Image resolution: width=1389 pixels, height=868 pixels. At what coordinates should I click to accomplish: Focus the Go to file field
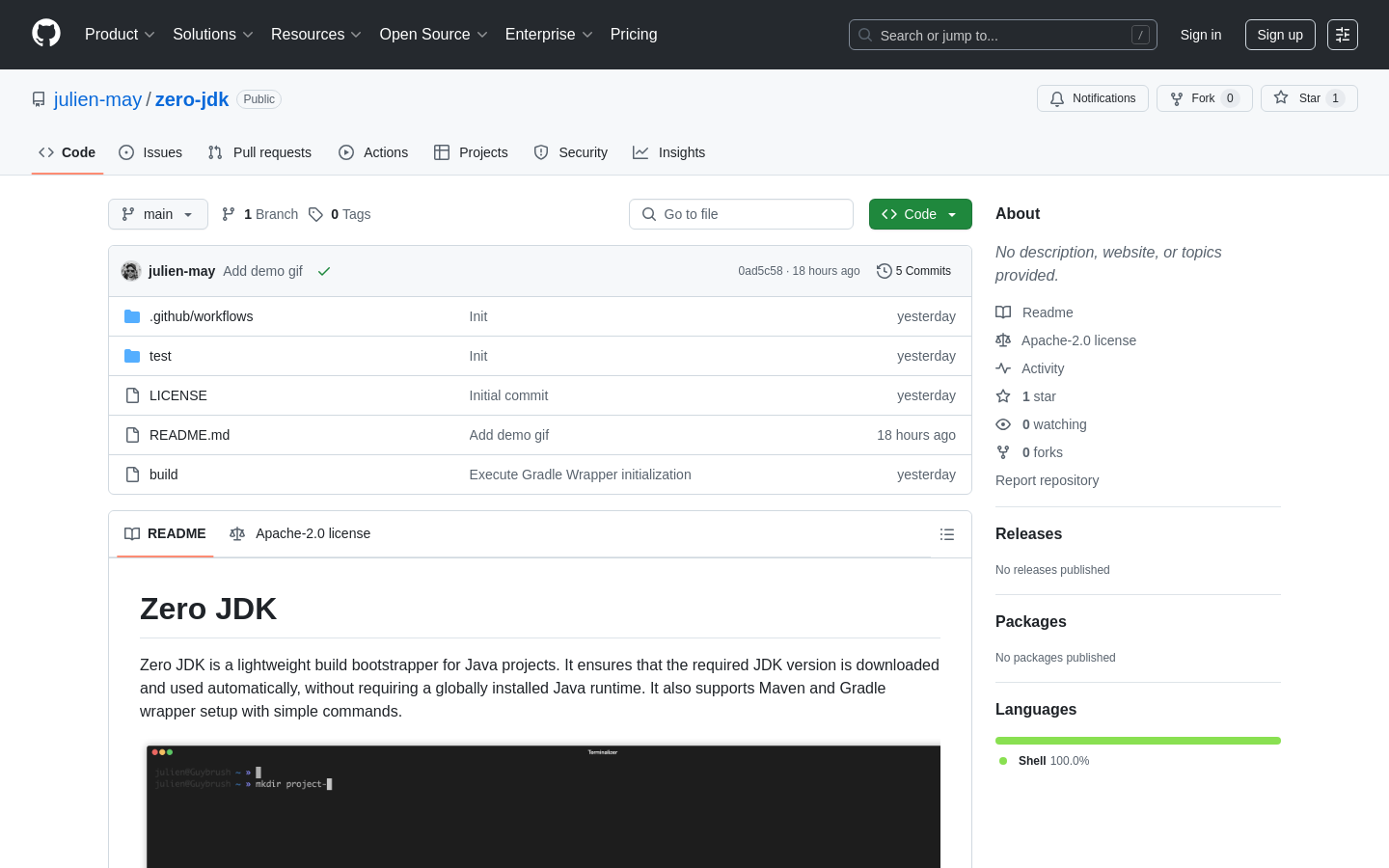point(741,214)
